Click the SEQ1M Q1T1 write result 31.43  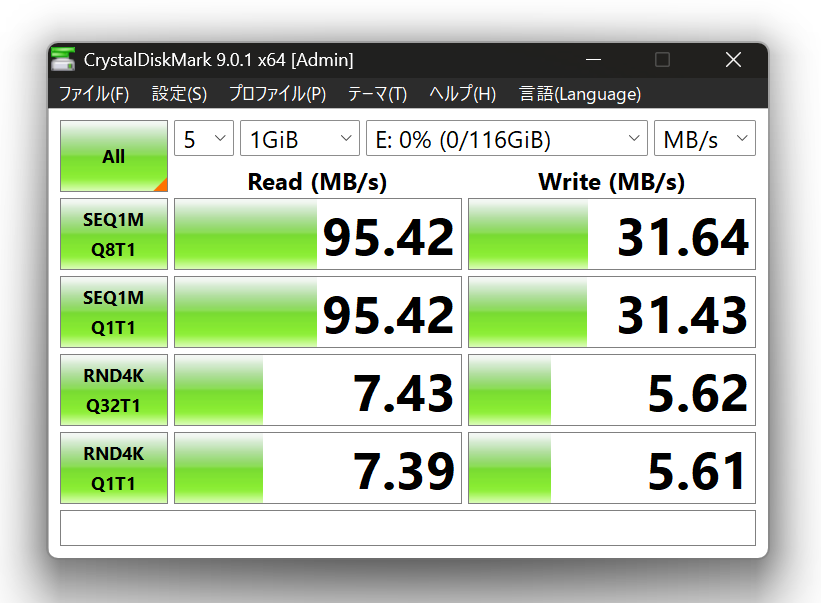(612, 312)
